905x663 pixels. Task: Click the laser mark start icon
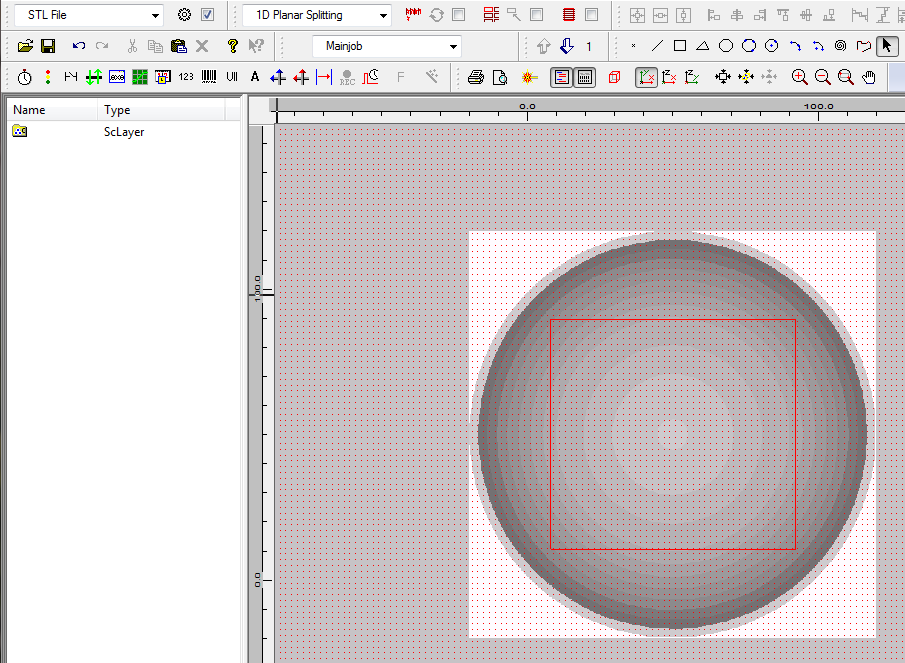point(529,77)
